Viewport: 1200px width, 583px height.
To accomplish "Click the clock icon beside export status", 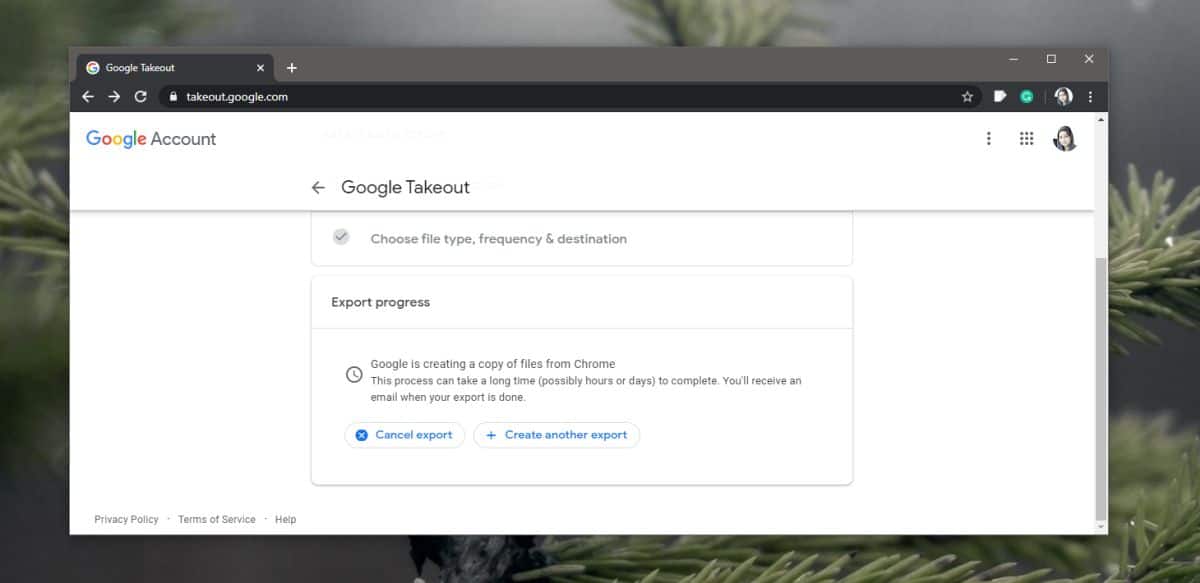I will click(354, 375).
